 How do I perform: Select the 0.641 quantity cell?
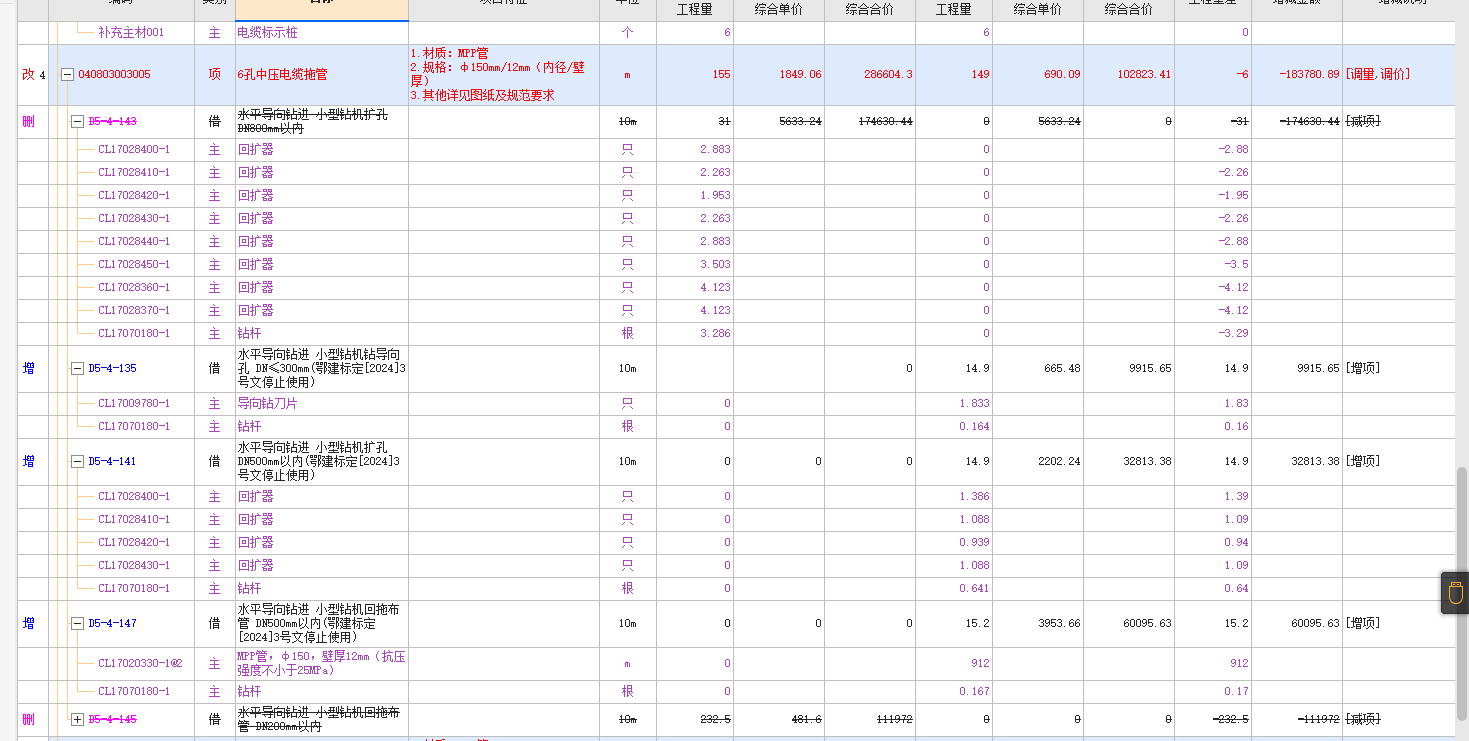pos(954,589)
